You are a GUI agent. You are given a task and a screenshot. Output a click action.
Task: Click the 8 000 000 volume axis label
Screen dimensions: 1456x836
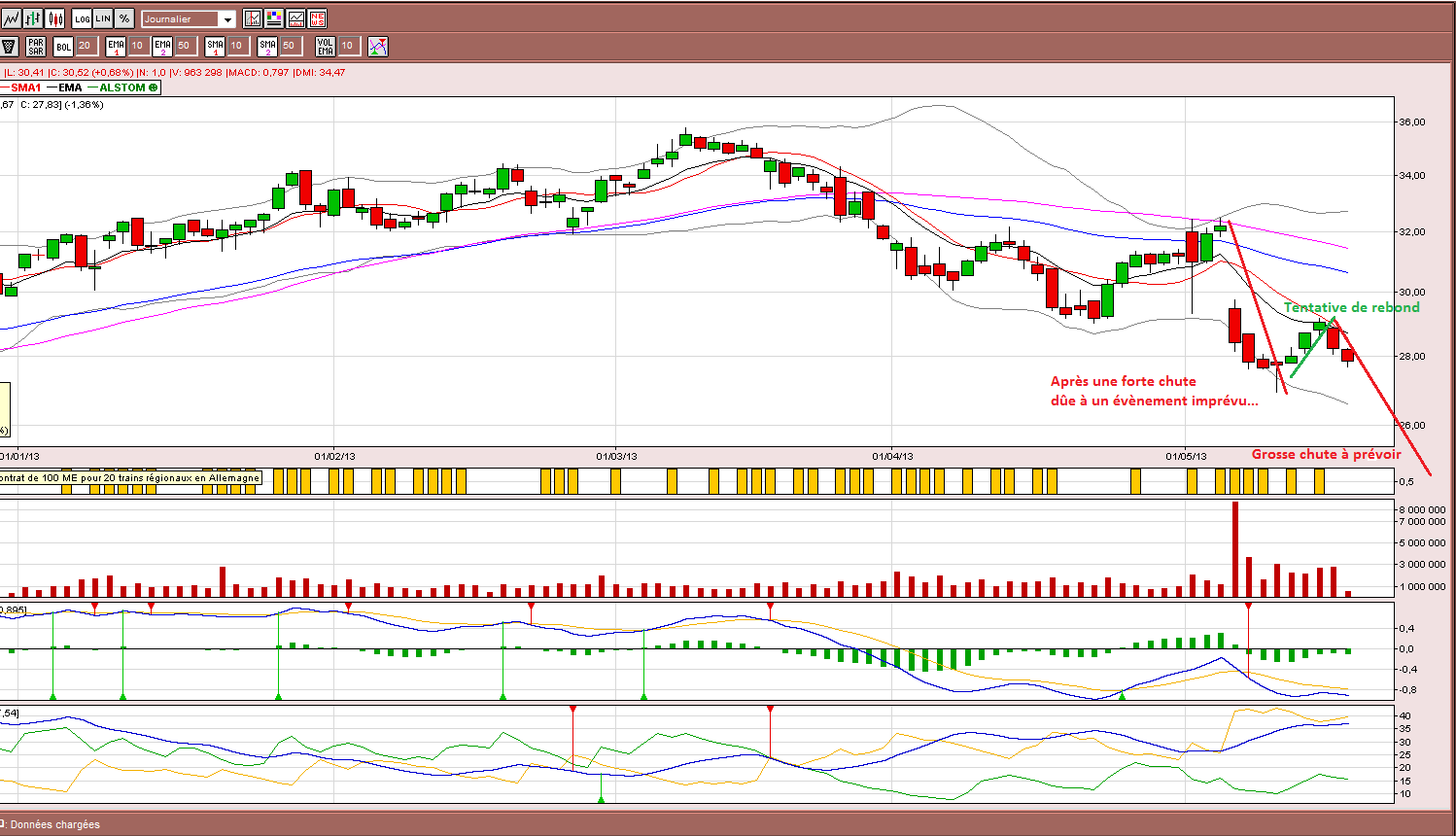point(1422,509)
